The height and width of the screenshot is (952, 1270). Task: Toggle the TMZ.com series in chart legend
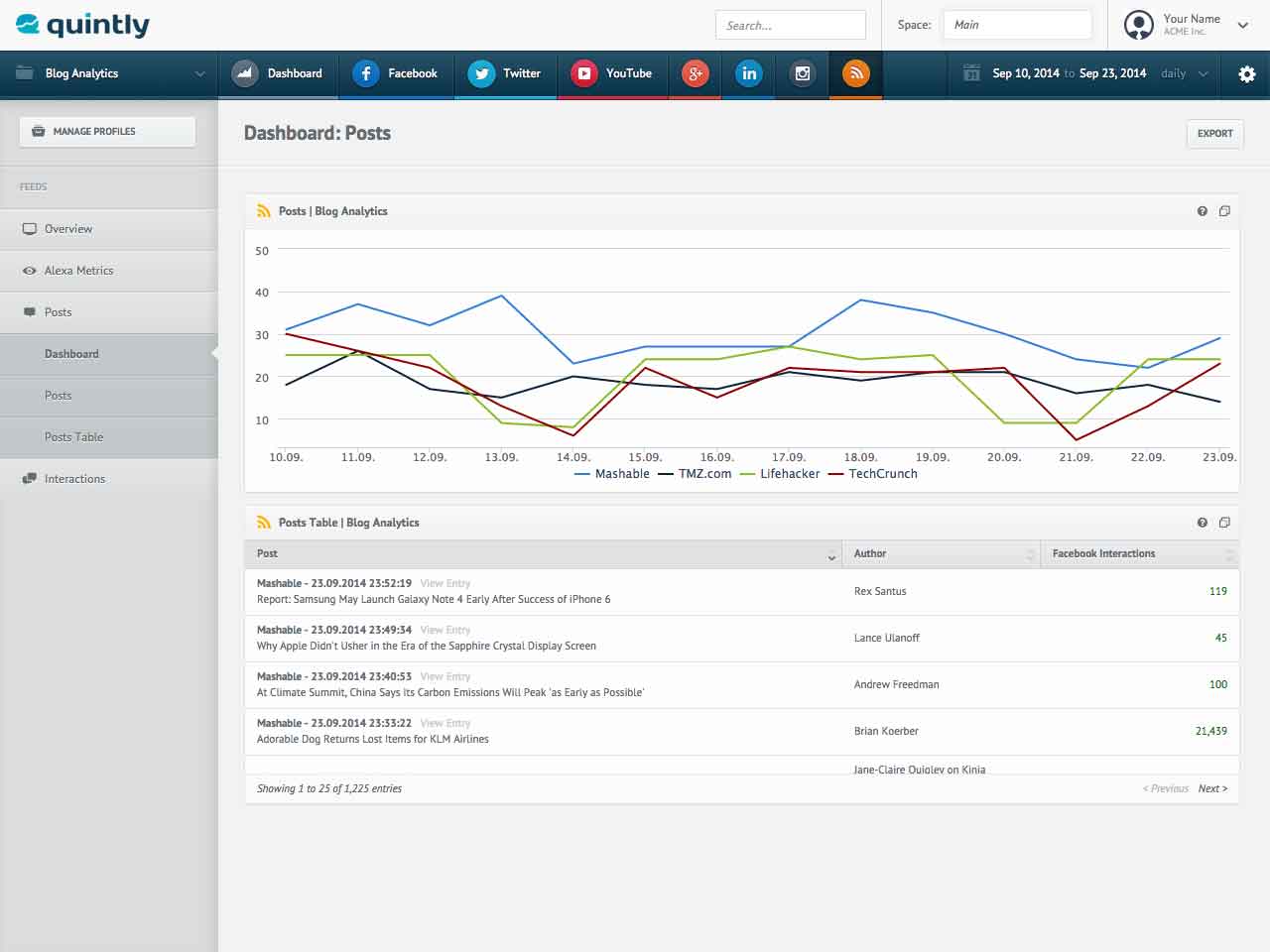click(x=695, y=474)
